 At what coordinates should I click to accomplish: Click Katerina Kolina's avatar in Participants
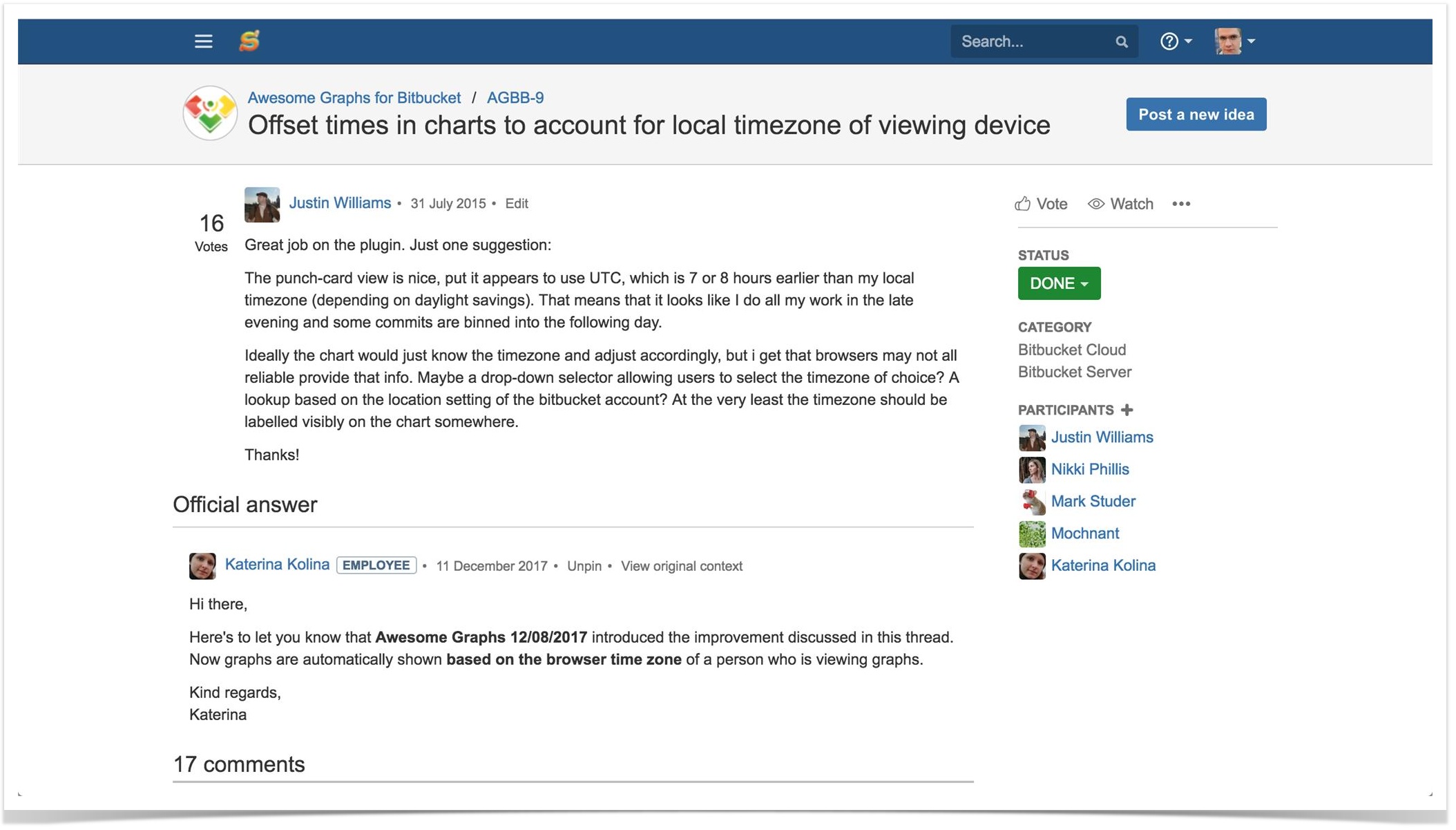(1032, 566)
